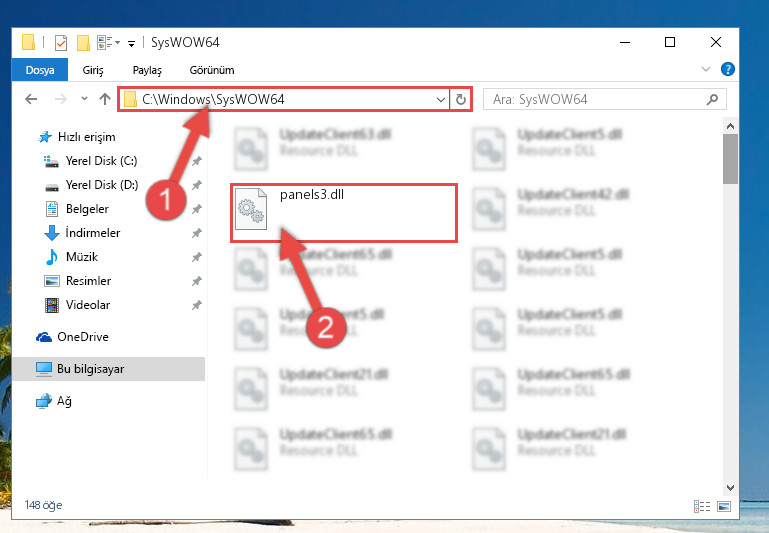Viewport: 769px width, 533px height.
Task: Click the Yerel Disk (C:) drive icon
Action: 51,161
